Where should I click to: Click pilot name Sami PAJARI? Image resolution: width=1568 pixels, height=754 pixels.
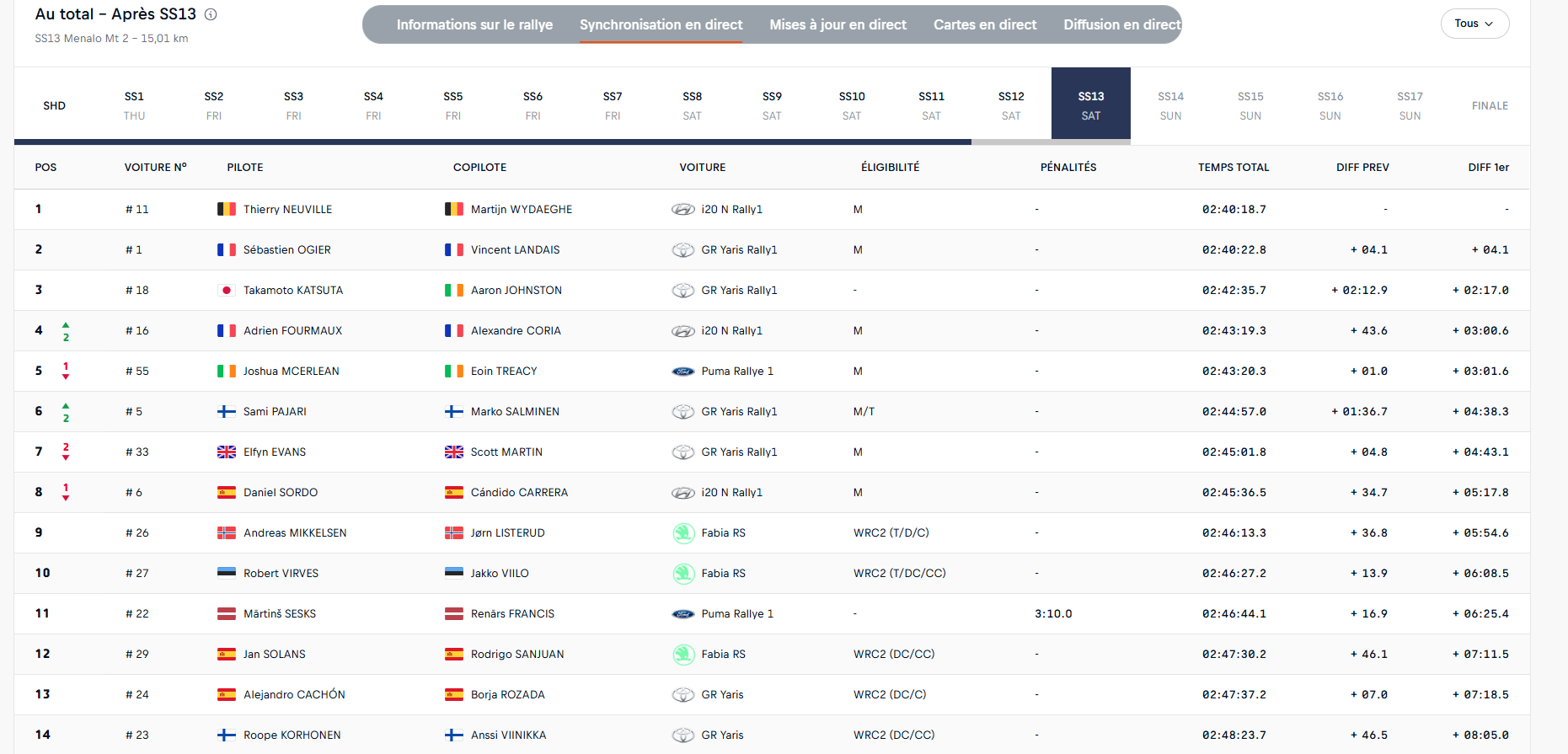point(275,411)
